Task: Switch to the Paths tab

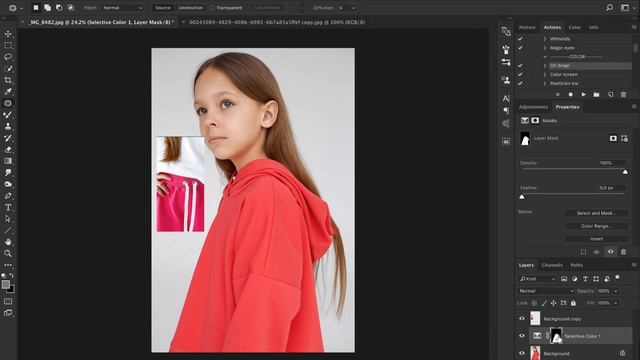Action: 576,265
